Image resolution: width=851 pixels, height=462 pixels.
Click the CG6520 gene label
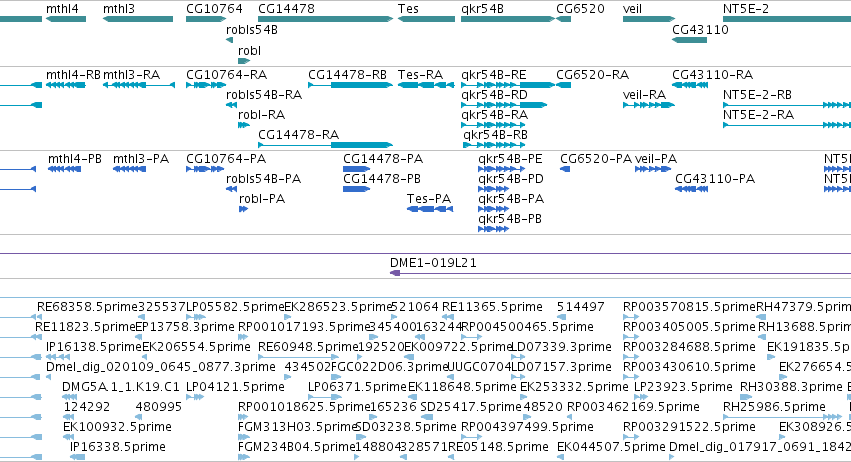[580, 9]
